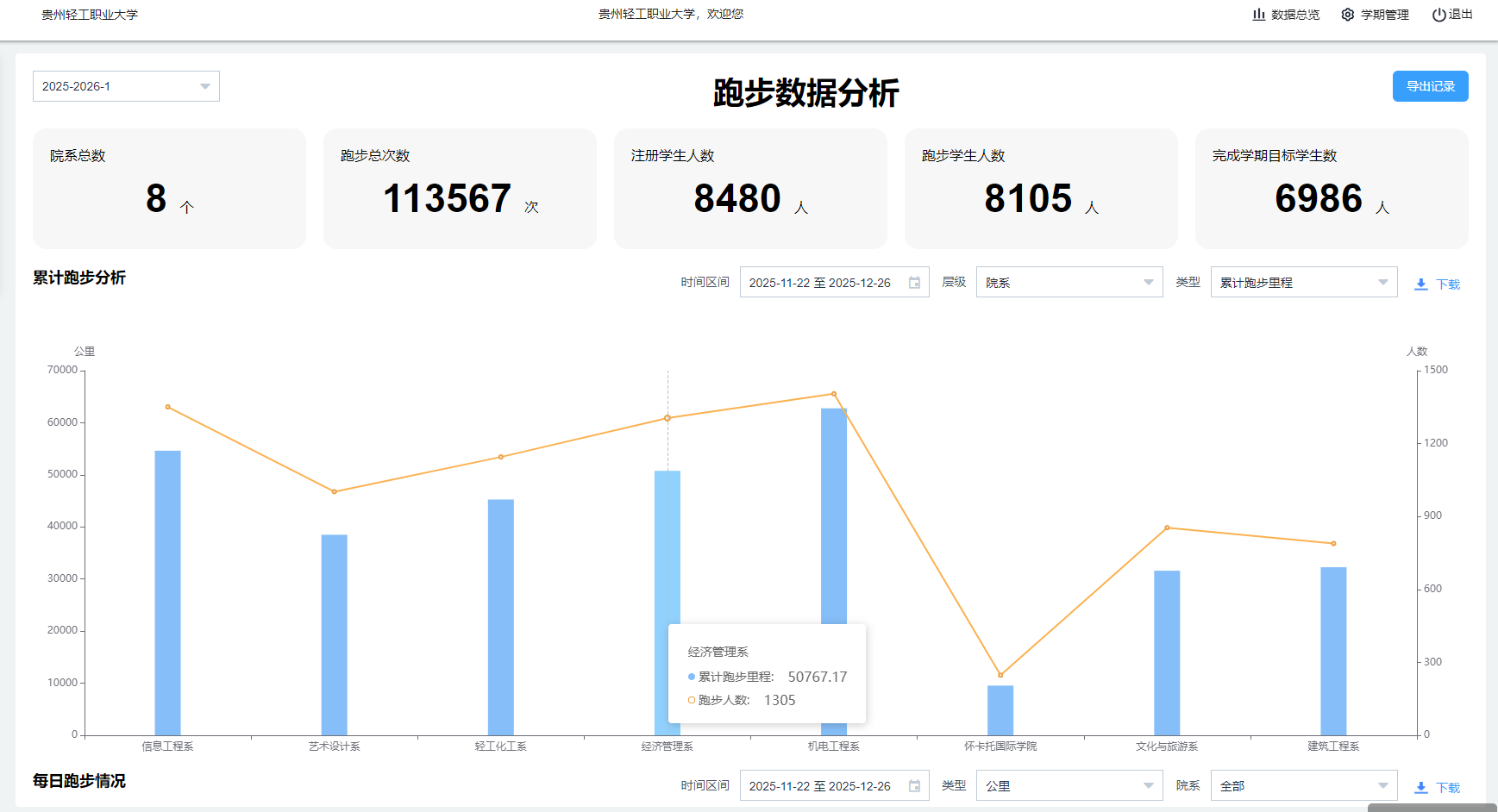
Task: Expand the 公里 type dropdown
Action: [1069, 786]
